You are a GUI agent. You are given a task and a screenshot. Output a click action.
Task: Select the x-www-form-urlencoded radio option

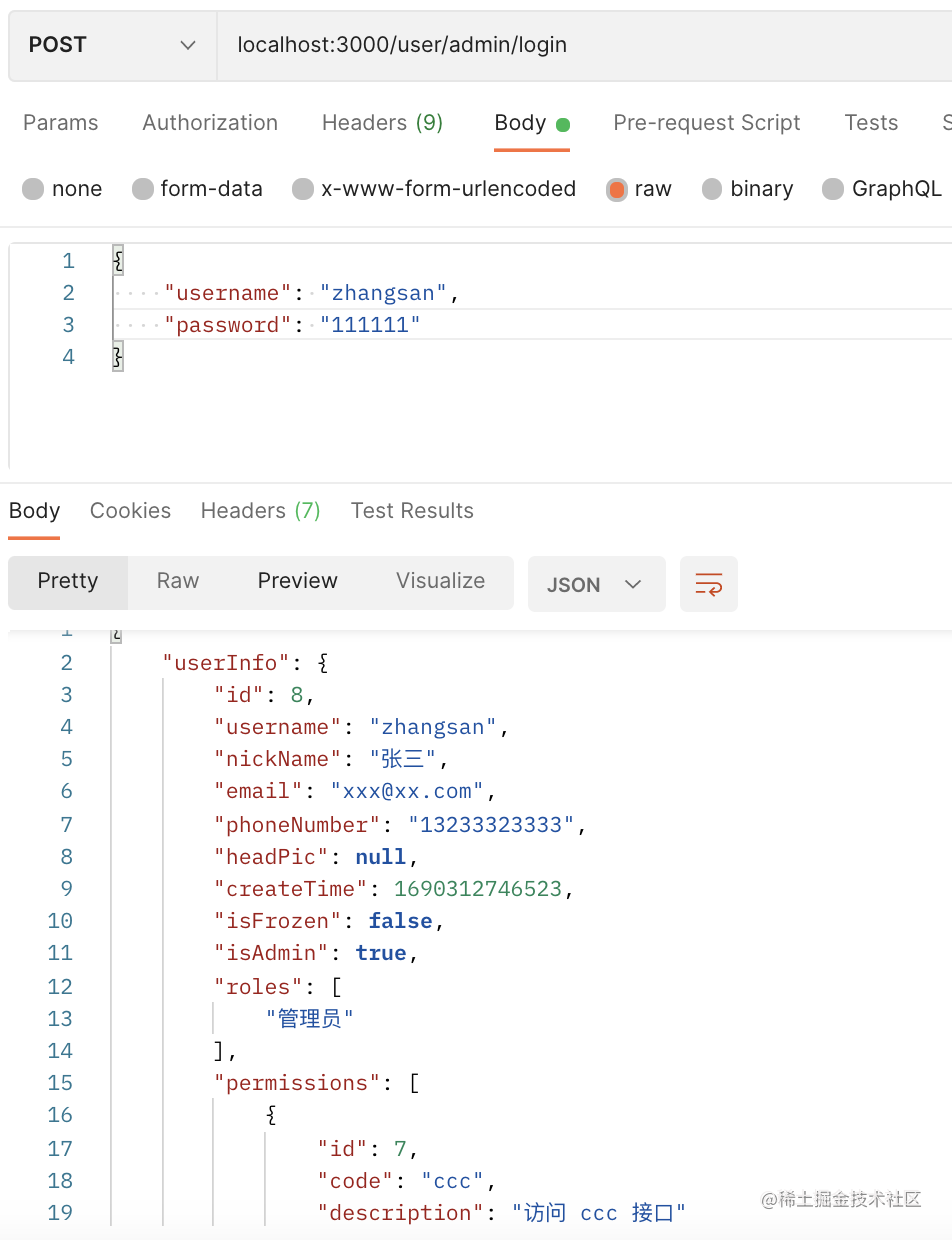tap(303, 189)
